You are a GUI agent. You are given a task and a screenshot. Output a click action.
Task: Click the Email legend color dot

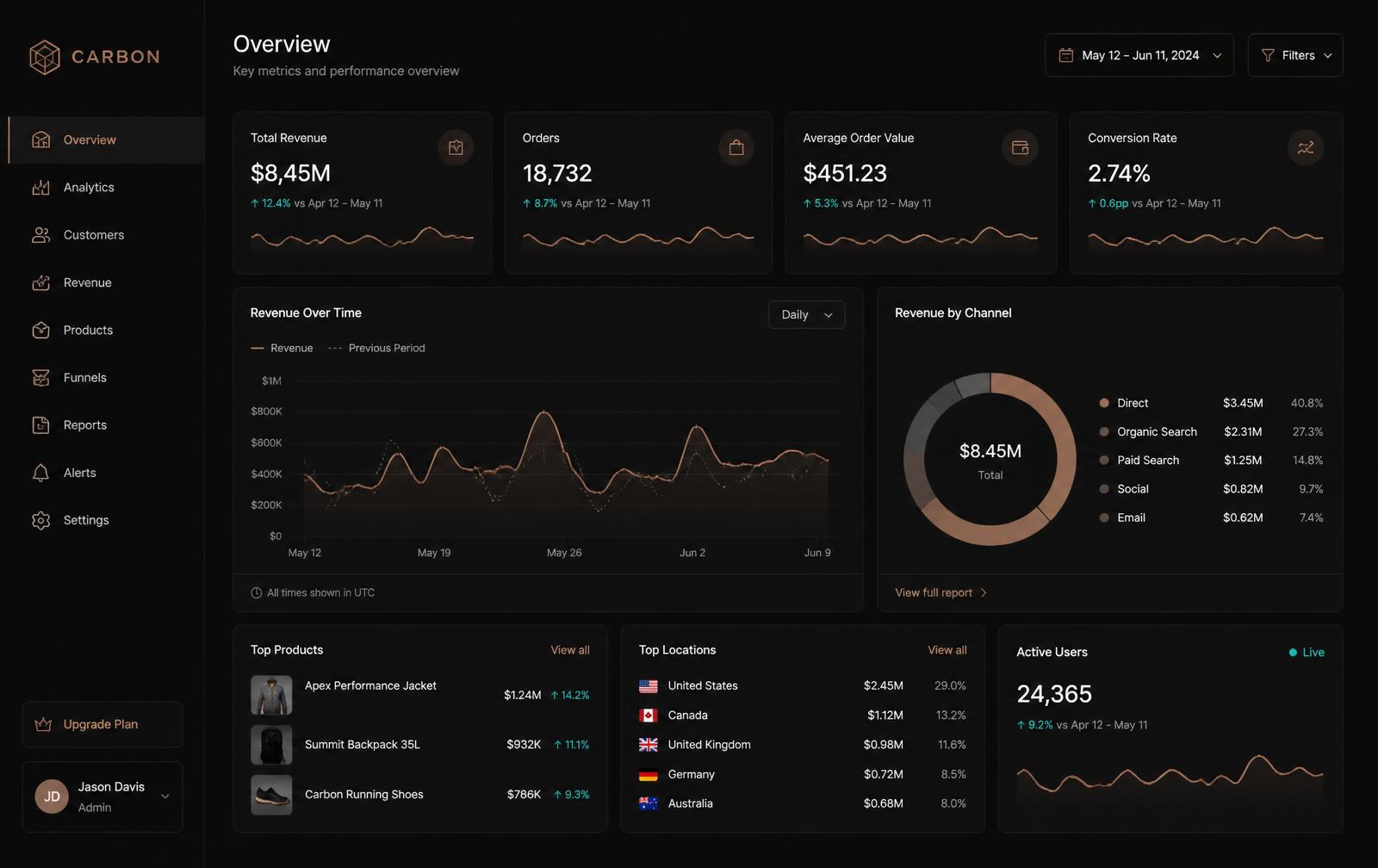[1104, 518]
